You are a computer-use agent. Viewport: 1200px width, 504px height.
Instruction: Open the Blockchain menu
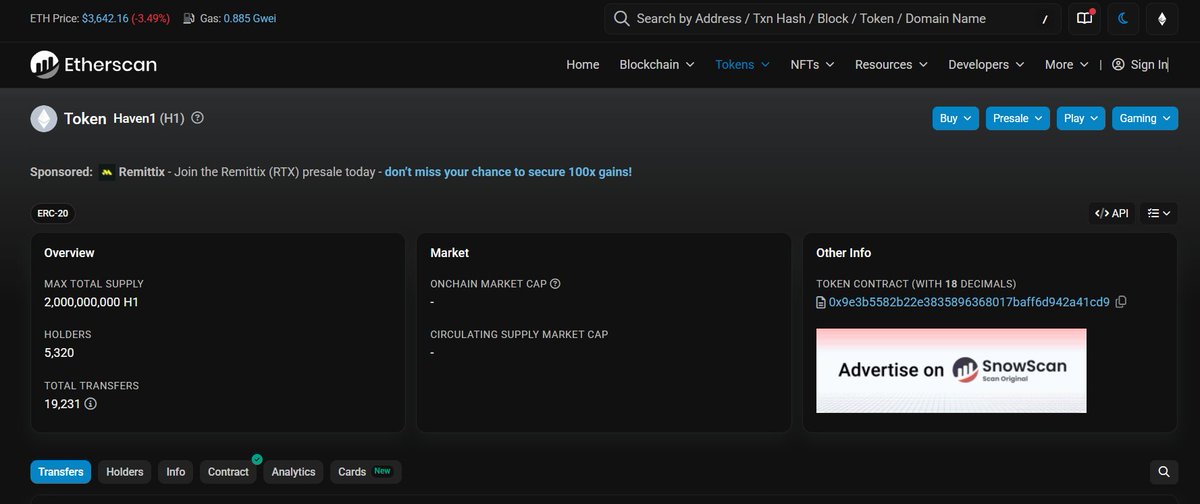657,65
